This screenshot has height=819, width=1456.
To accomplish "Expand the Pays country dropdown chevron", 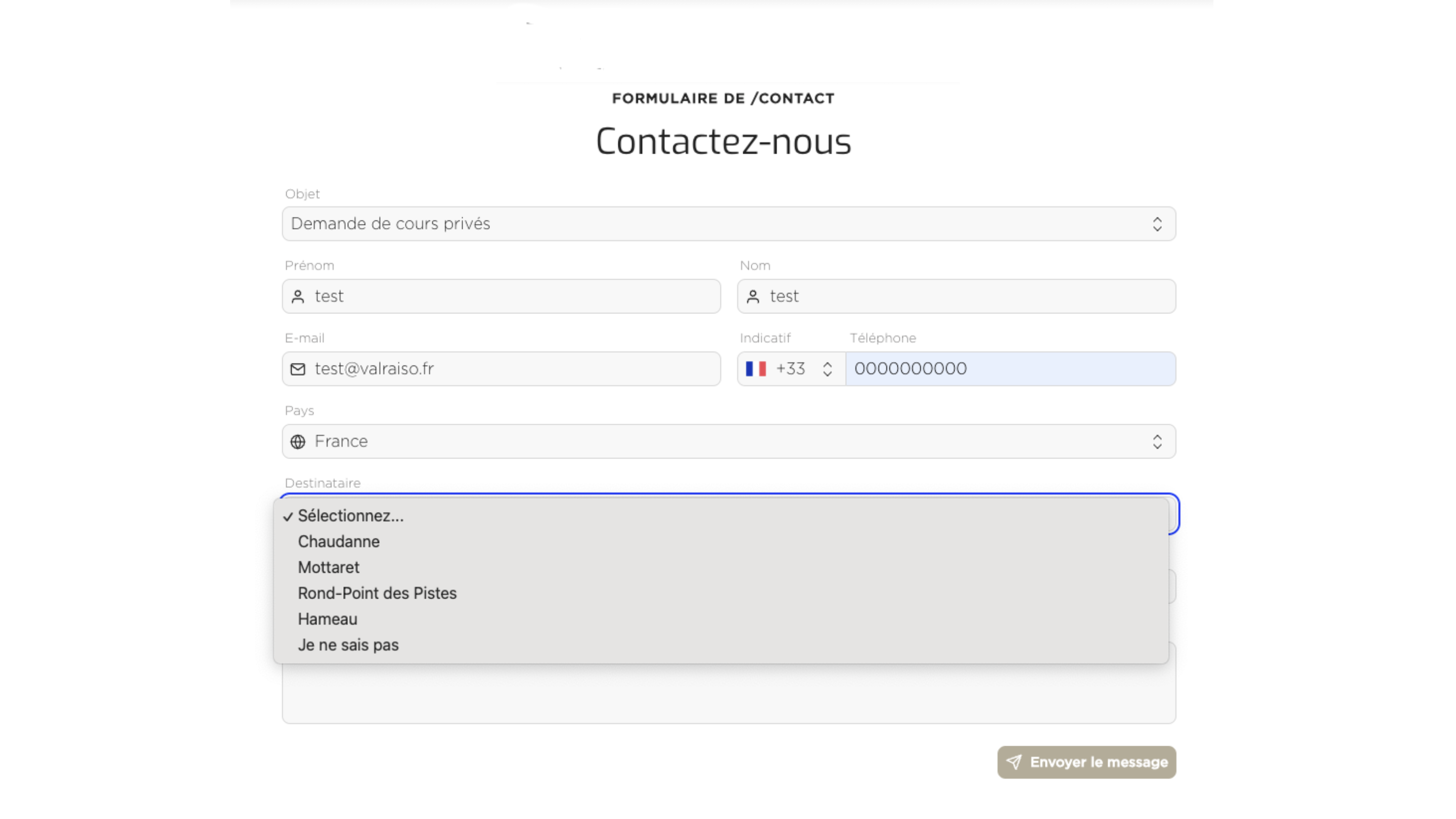I will click(1157, 441).
